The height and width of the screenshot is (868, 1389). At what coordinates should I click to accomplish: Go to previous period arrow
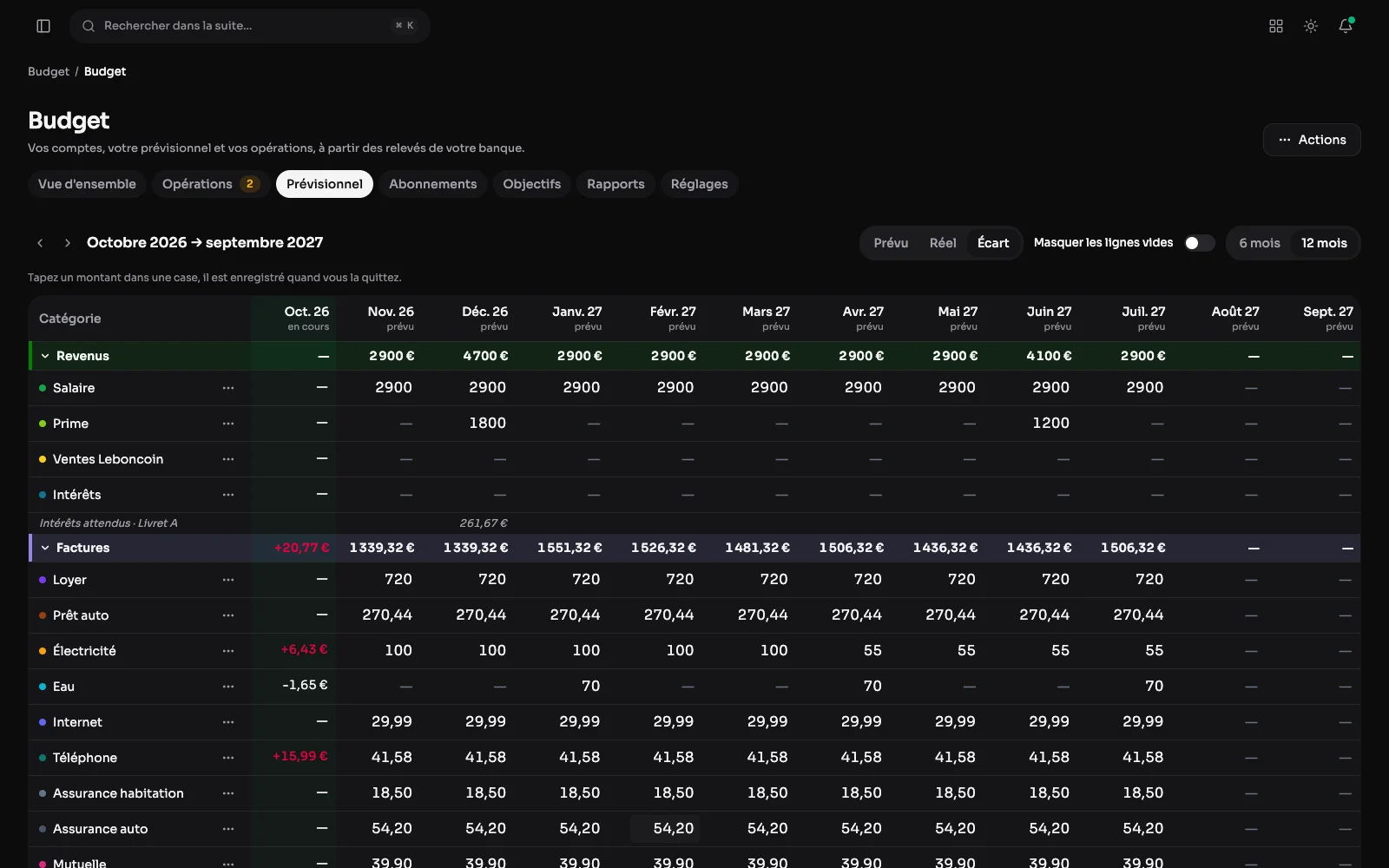click(40, 243)
